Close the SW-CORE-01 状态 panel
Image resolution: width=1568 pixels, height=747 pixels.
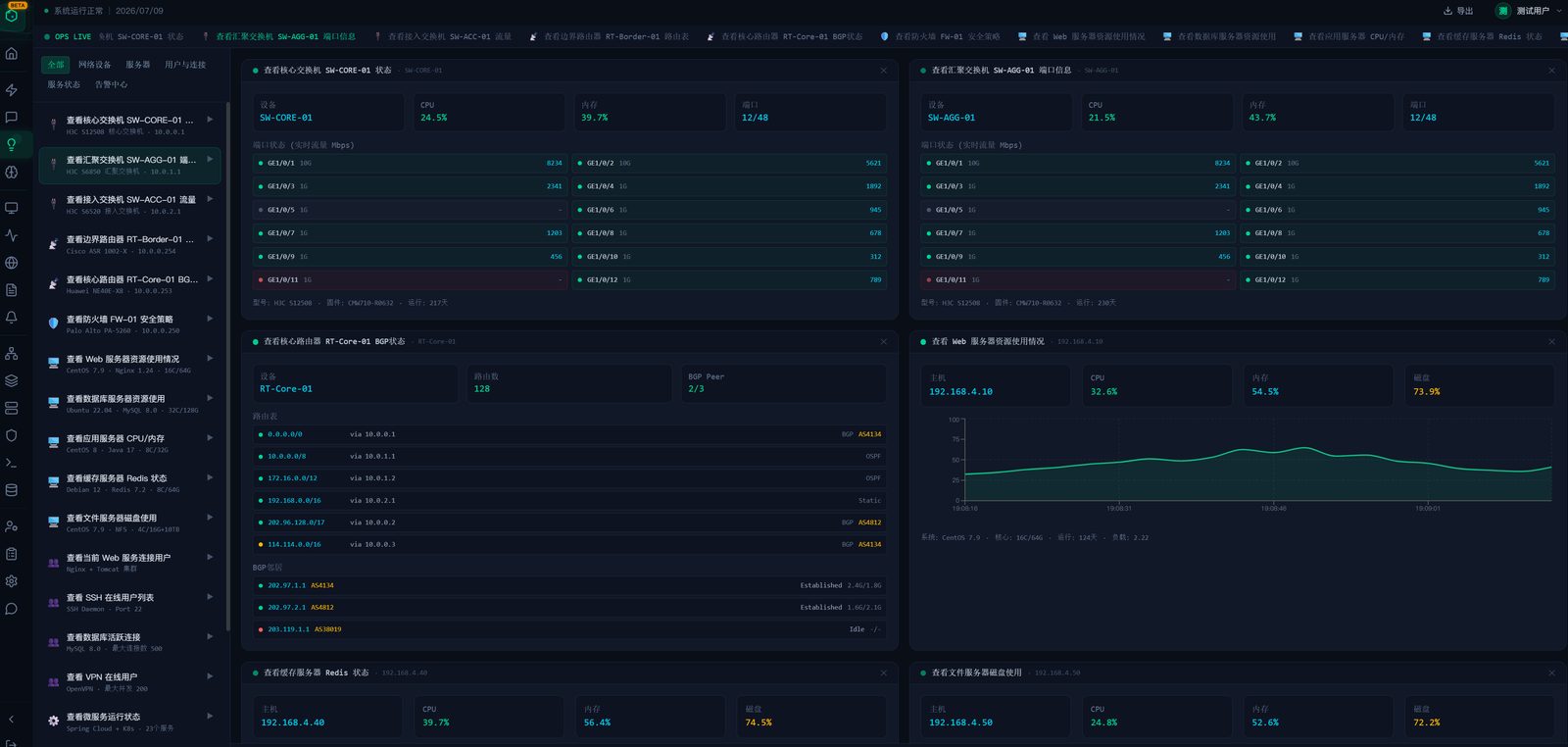[x=884, y=71]
